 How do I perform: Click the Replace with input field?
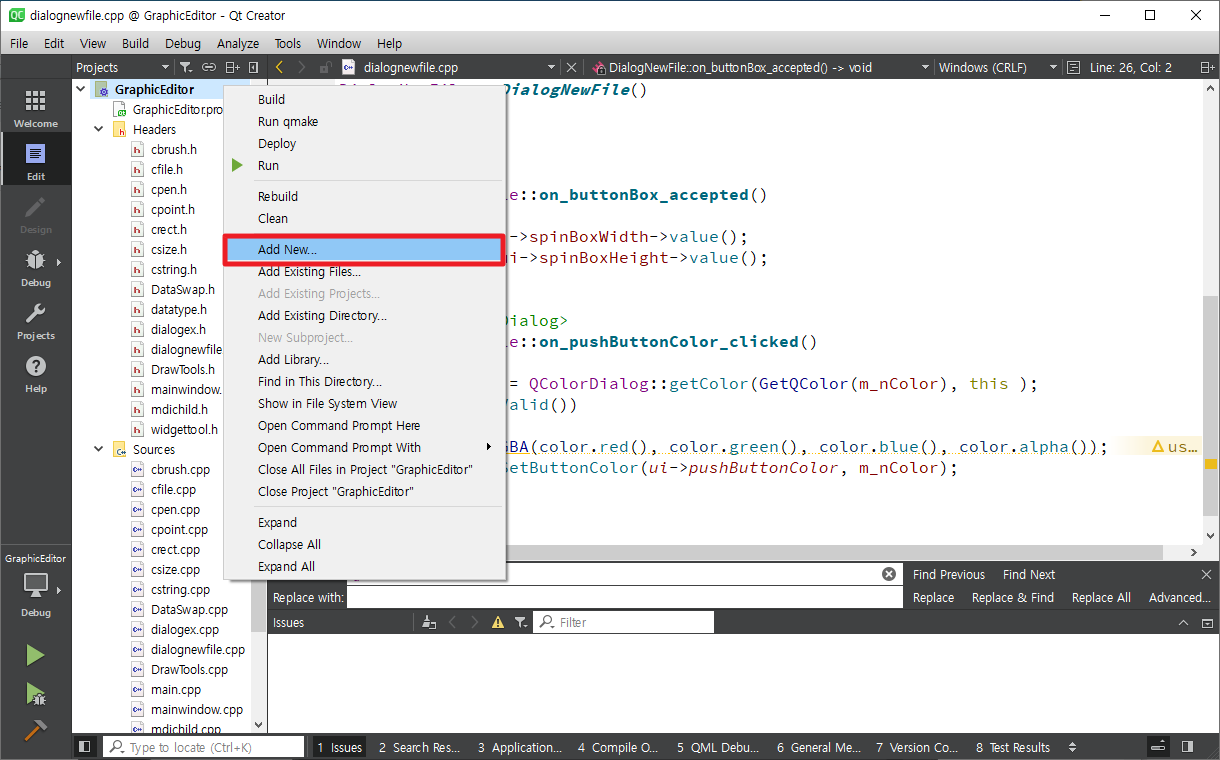click(x=625, y=597)
